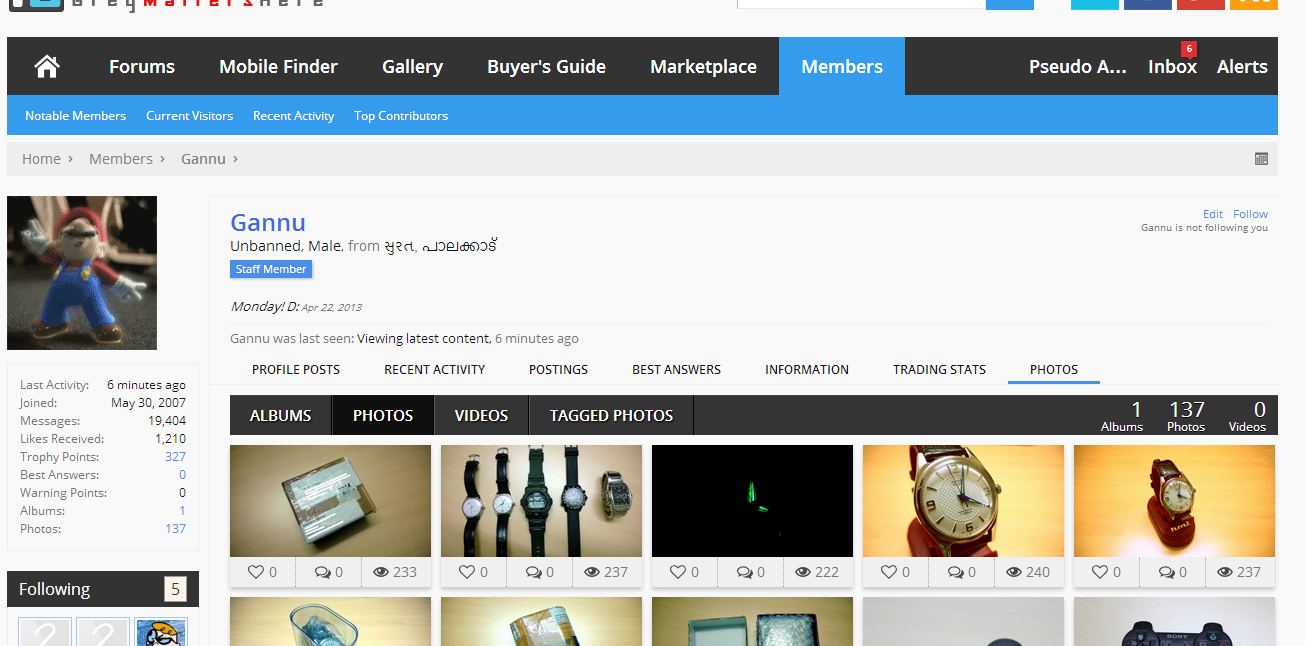Open the Alerts popup

tap(1242, 67)
